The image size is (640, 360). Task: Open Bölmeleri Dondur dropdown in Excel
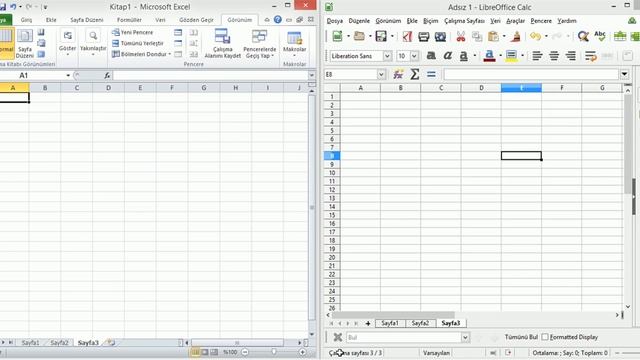click(141, 54)
